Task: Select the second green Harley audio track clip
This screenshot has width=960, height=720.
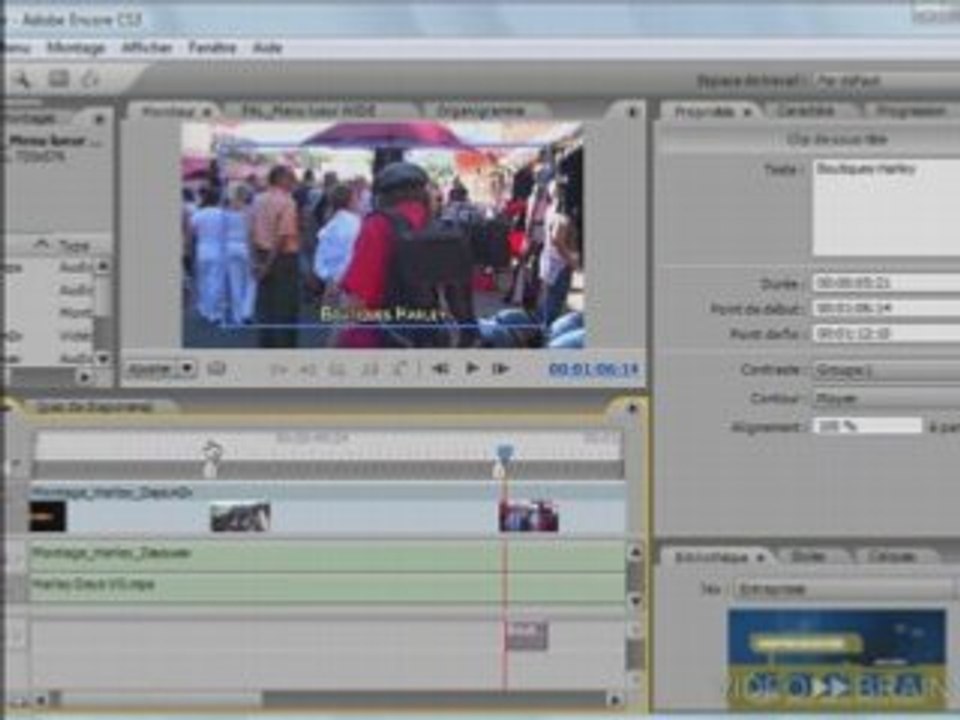Action: 328,587
